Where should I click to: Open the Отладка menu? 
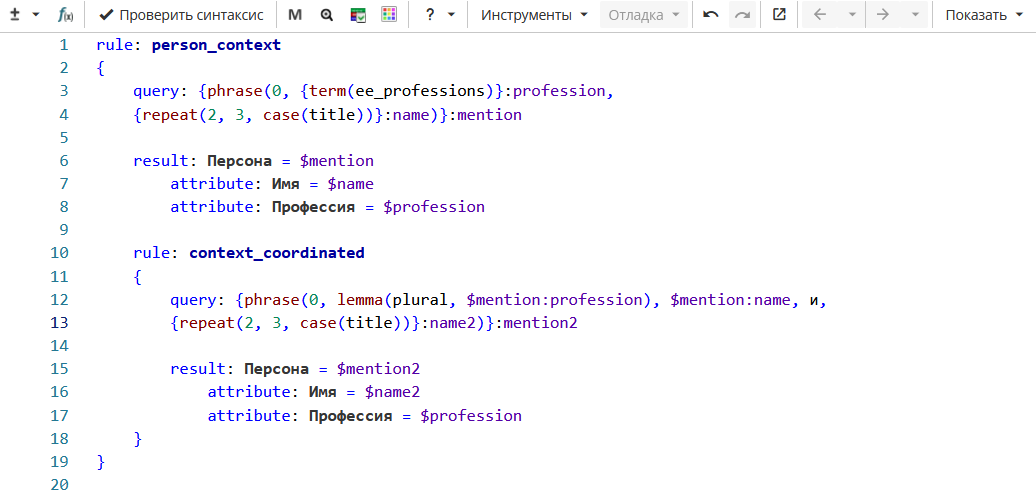644,15
